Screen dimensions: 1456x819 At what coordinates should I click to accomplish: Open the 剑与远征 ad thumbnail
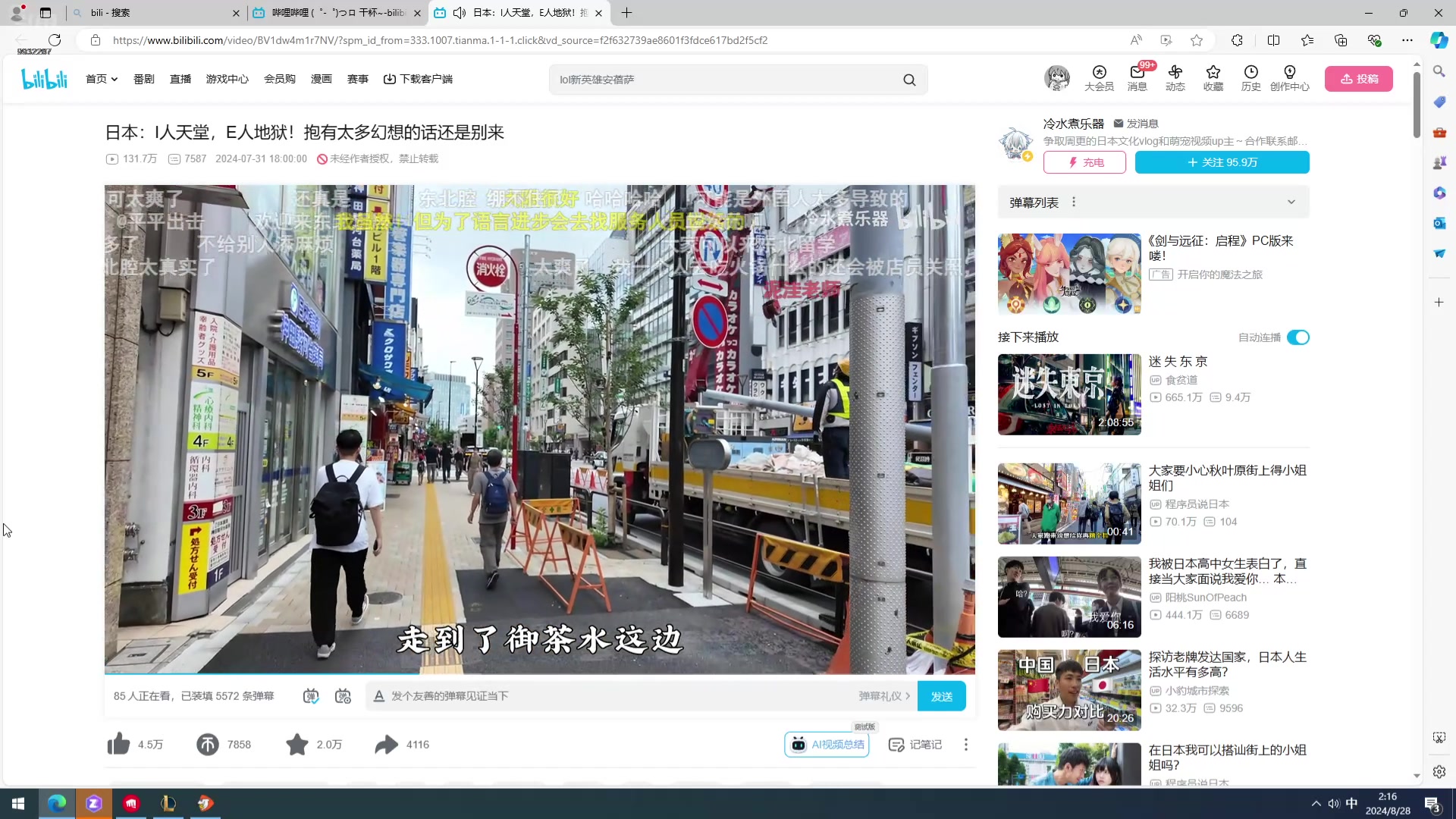pos(1069,274)
